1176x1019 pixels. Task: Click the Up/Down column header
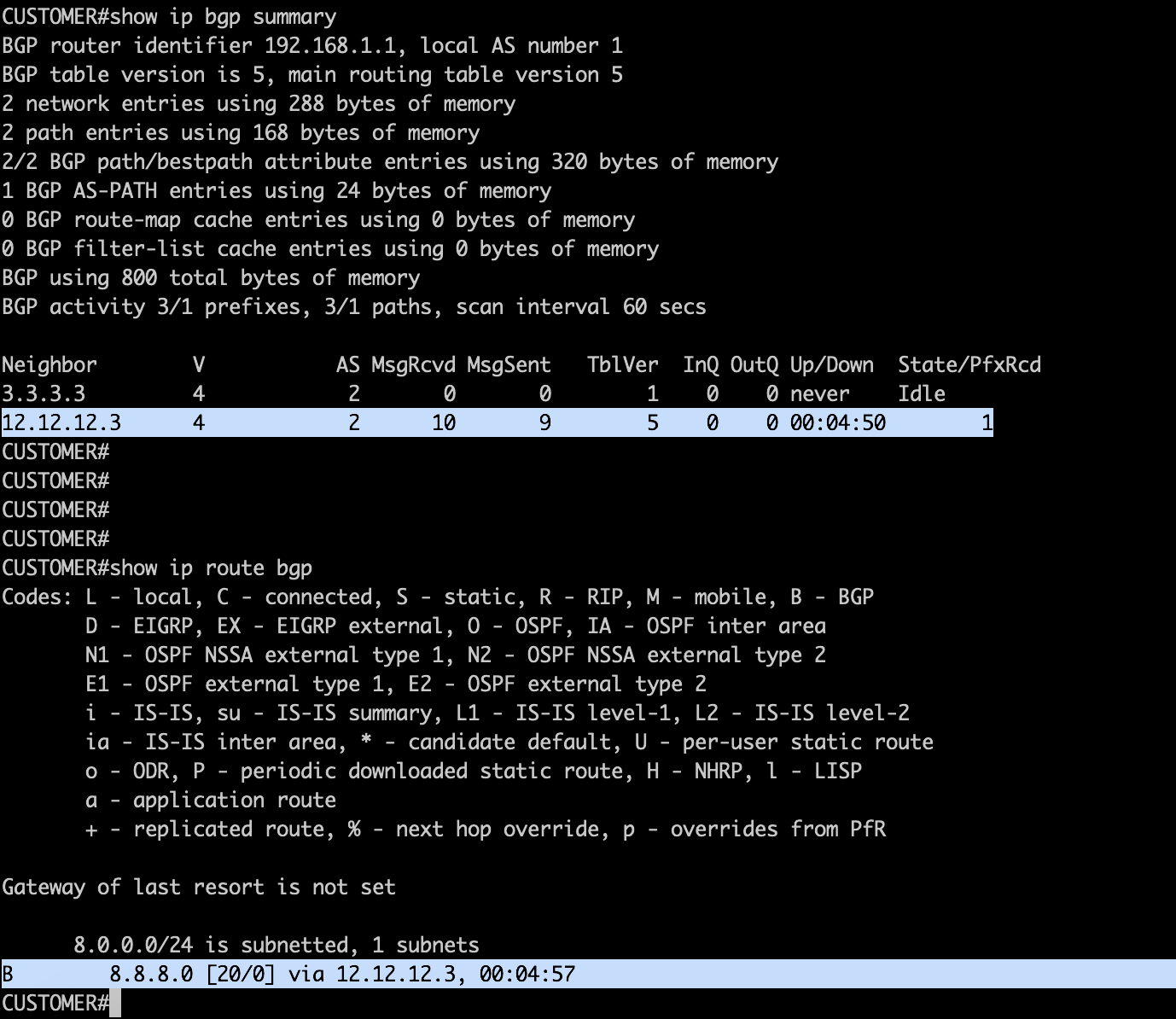[831, 365]
